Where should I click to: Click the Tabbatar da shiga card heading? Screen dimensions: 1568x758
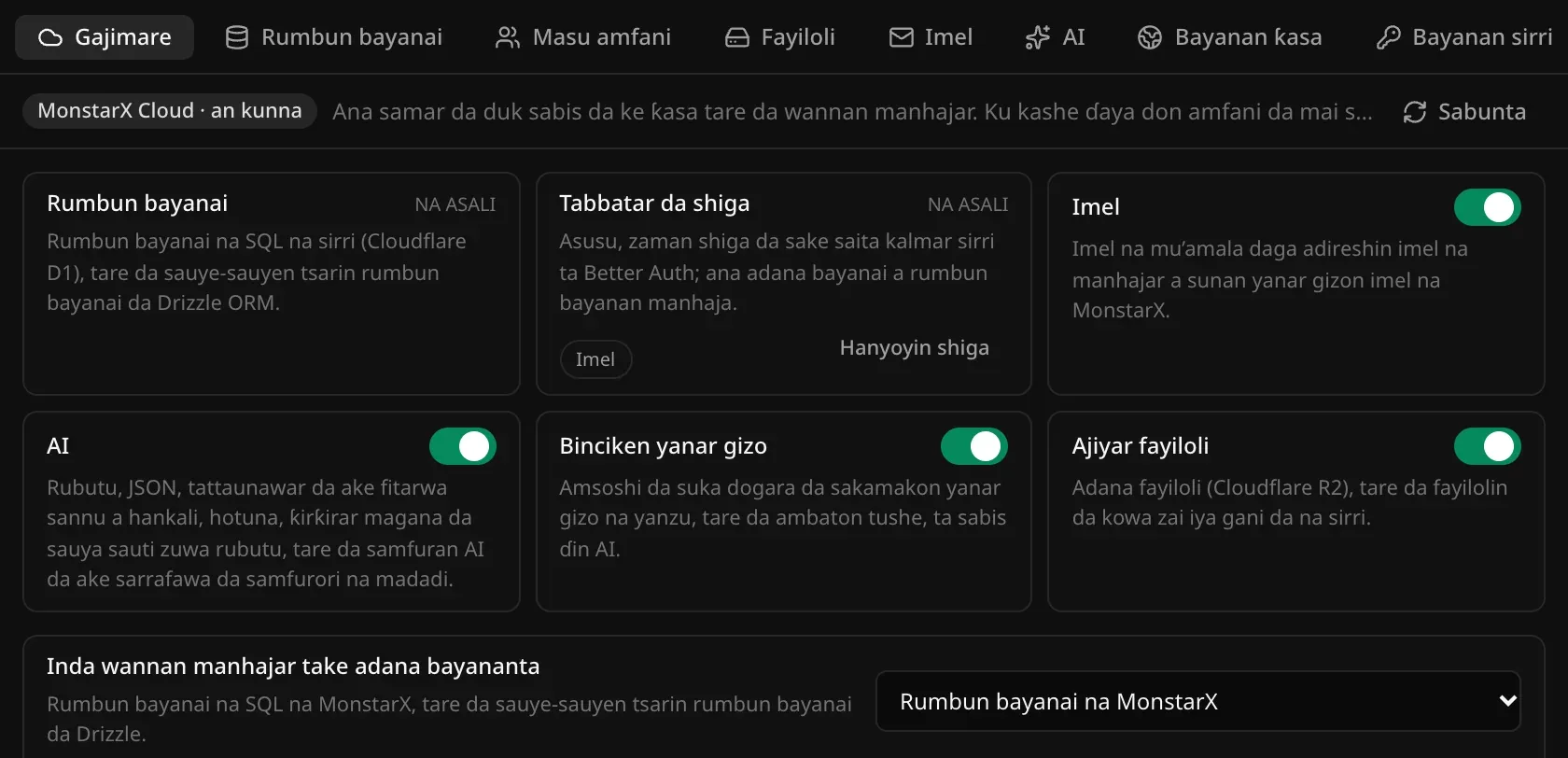click(x=654, y=204)
